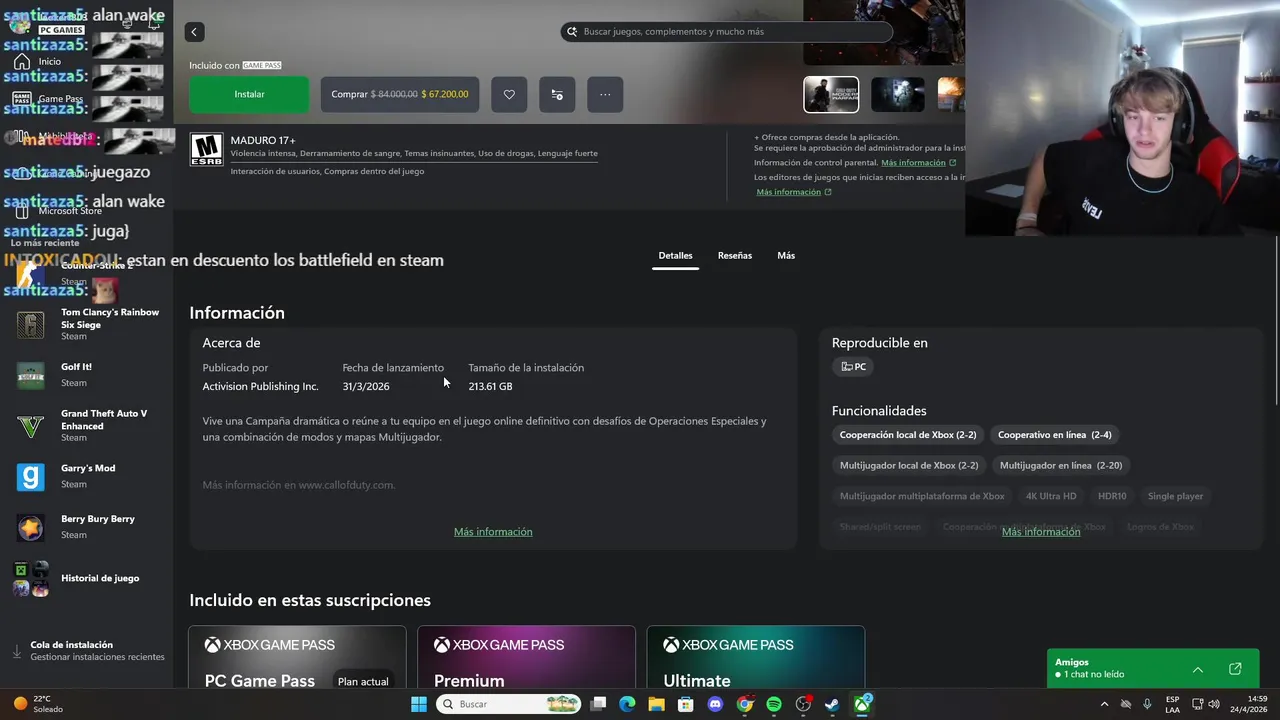Open Counter-Strike 2 icon in recent list

(x=30, y=275)
